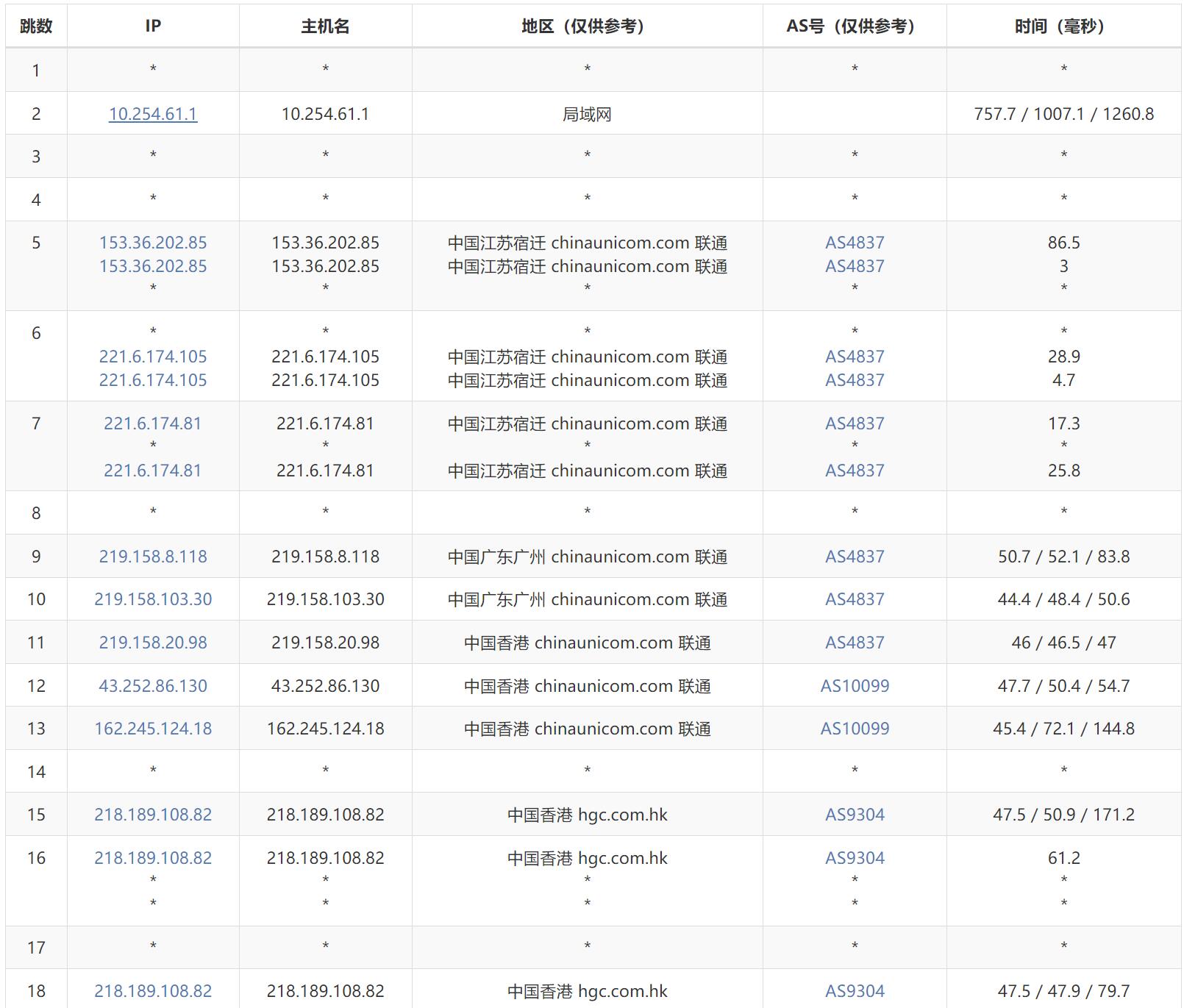1184x1008 pixels.
Task: Open IP link 219.158.8.118
Action: [153, 557]
